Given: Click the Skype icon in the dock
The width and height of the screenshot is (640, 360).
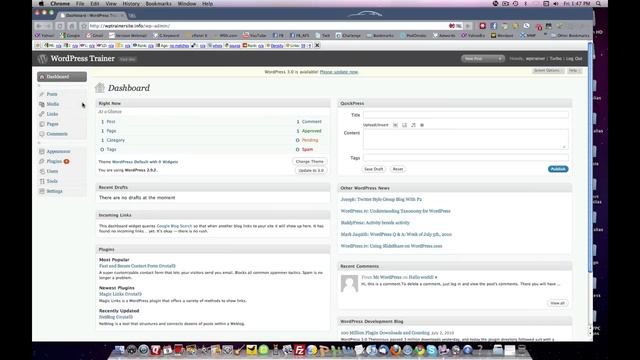Looking at the screenshot, I should (x=431, y=350).
